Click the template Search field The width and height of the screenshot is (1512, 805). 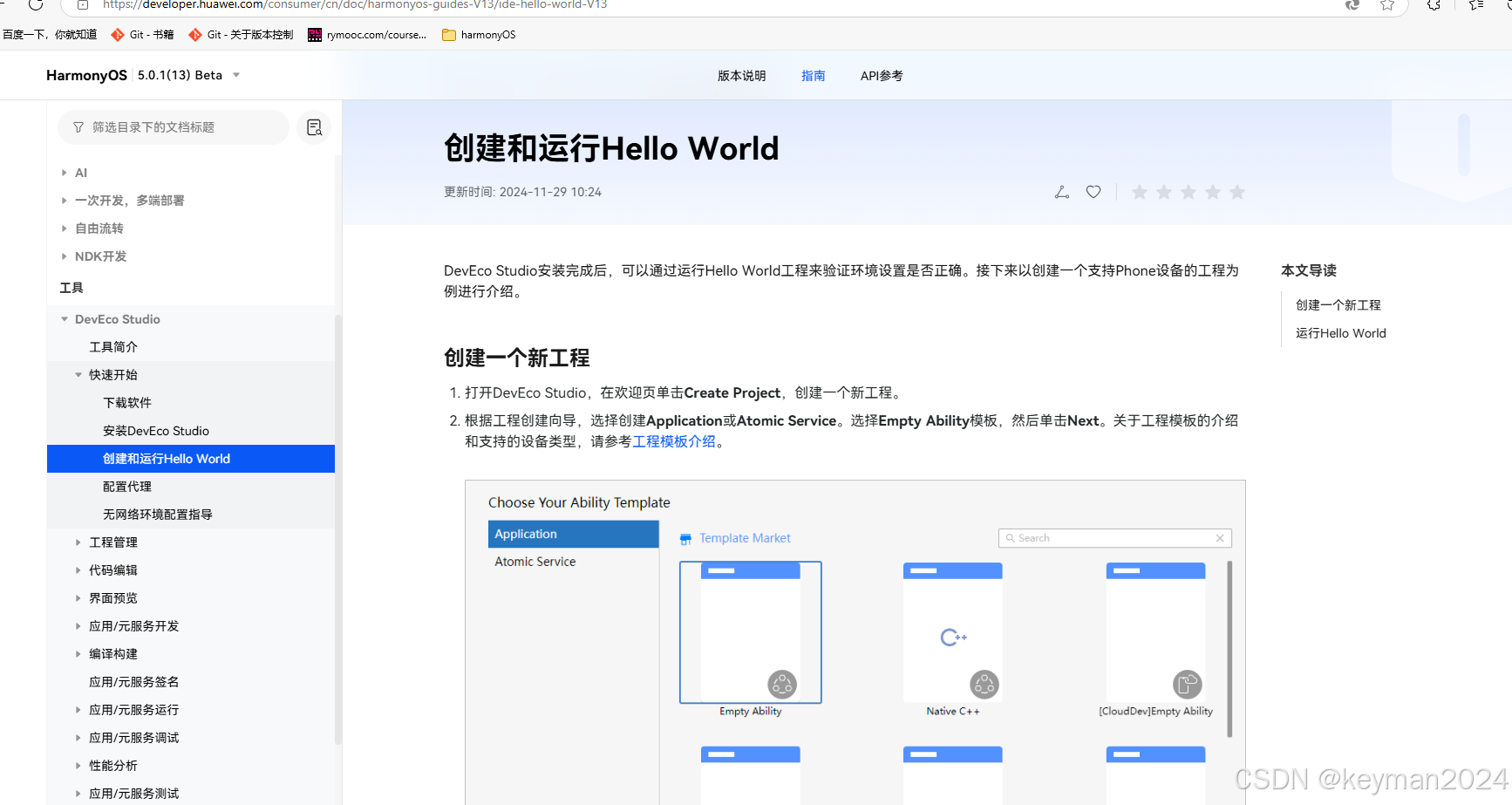[x=1114, y=538]
